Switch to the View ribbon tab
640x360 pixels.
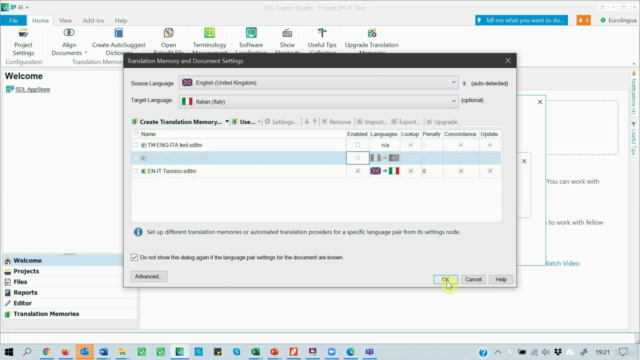coord(65,20)
